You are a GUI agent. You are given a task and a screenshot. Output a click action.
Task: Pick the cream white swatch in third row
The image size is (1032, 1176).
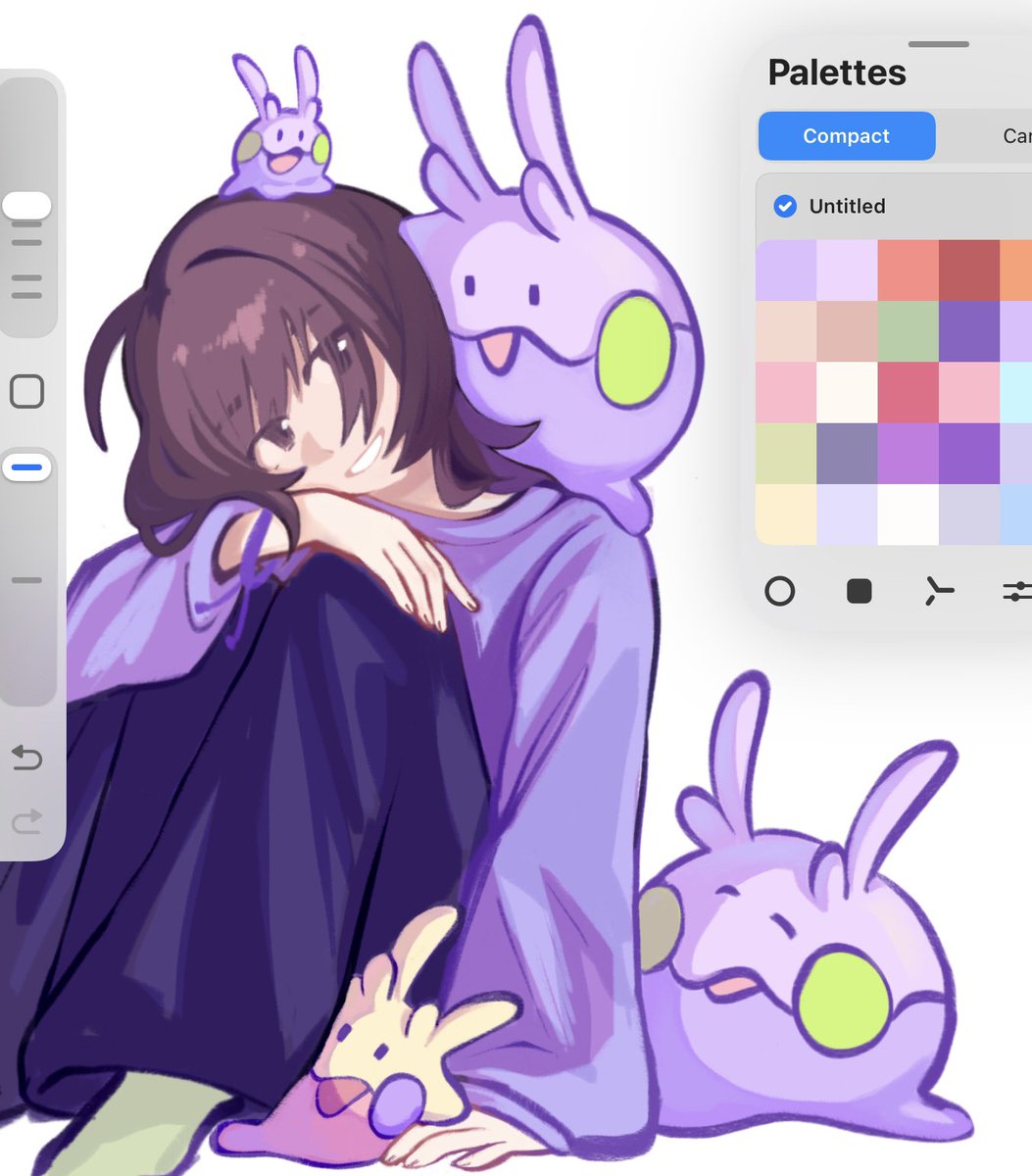tap(847, 392)
